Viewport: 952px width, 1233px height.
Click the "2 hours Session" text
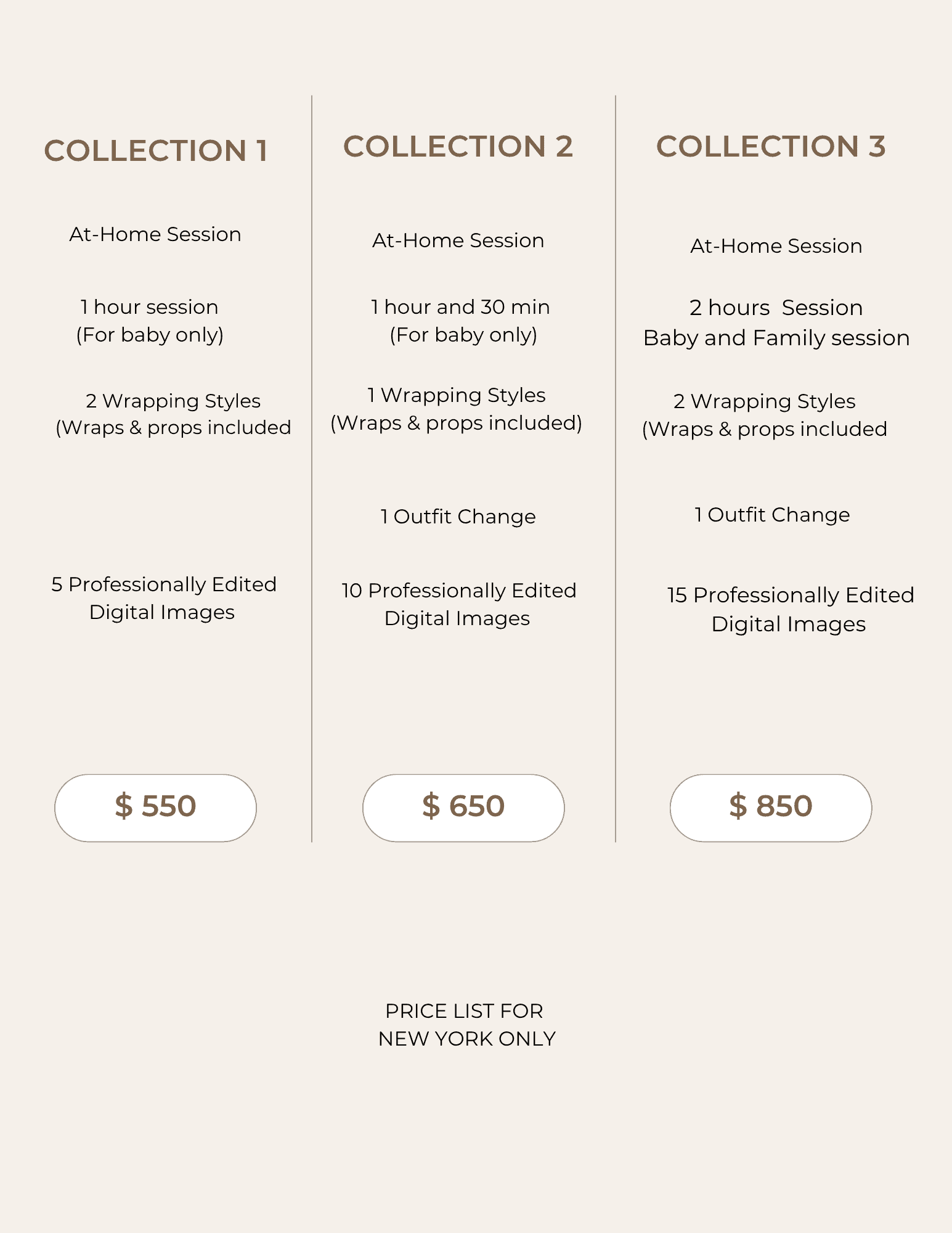tap(776, 308)
